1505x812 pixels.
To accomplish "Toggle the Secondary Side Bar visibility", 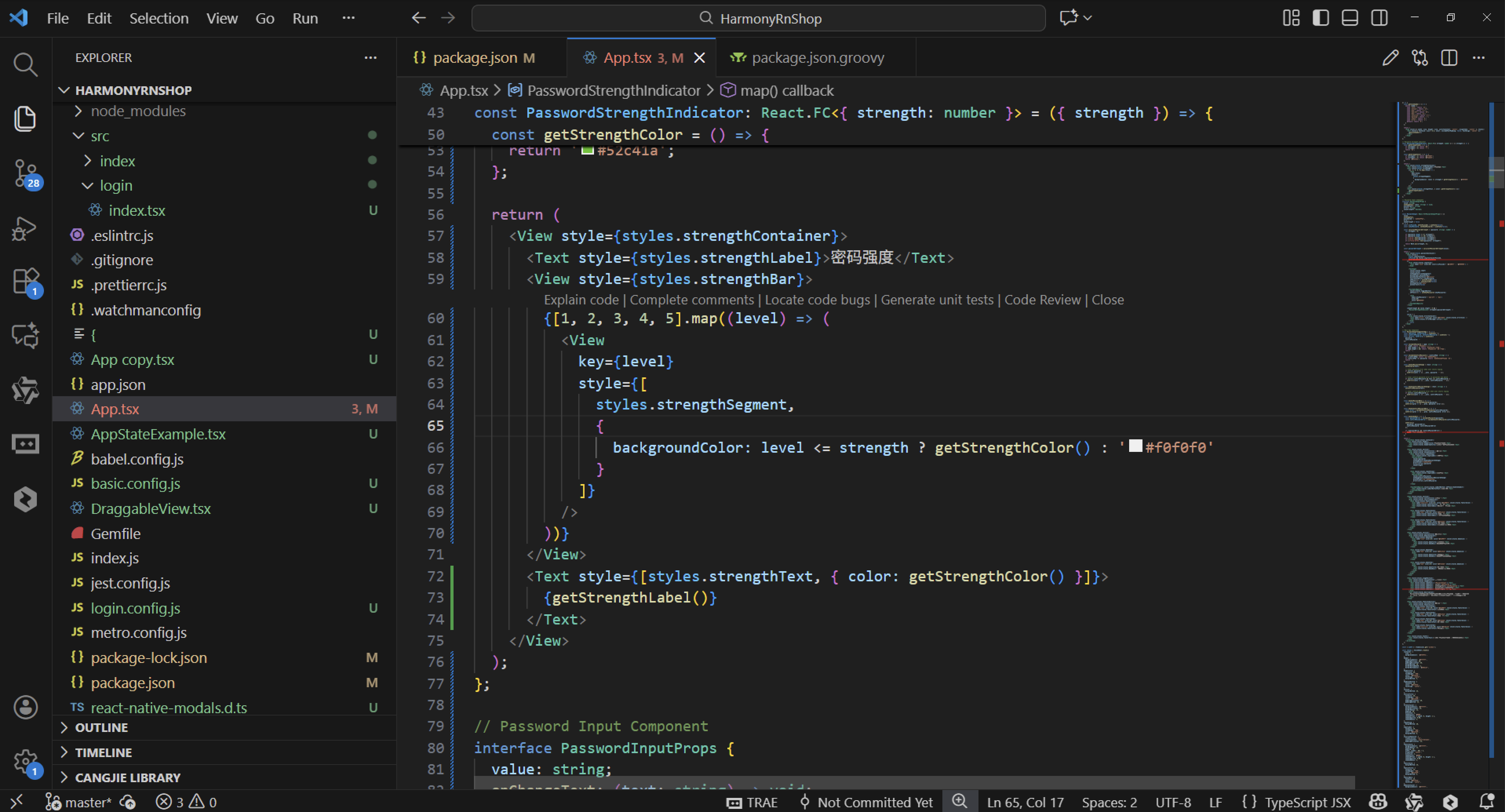I will click(1379, 18).
